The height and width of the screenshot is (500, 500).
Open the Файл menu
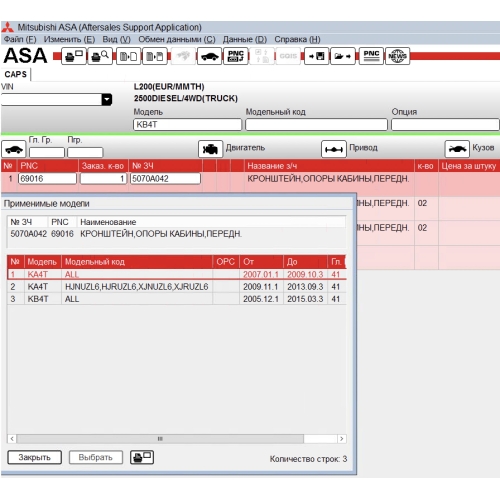pos(20,39)
